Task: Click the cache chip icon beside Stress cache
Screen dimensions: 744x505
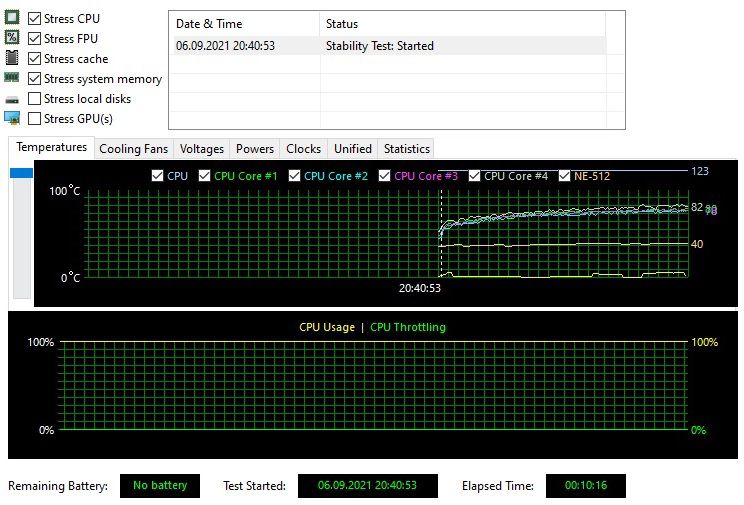Action: 12,58
